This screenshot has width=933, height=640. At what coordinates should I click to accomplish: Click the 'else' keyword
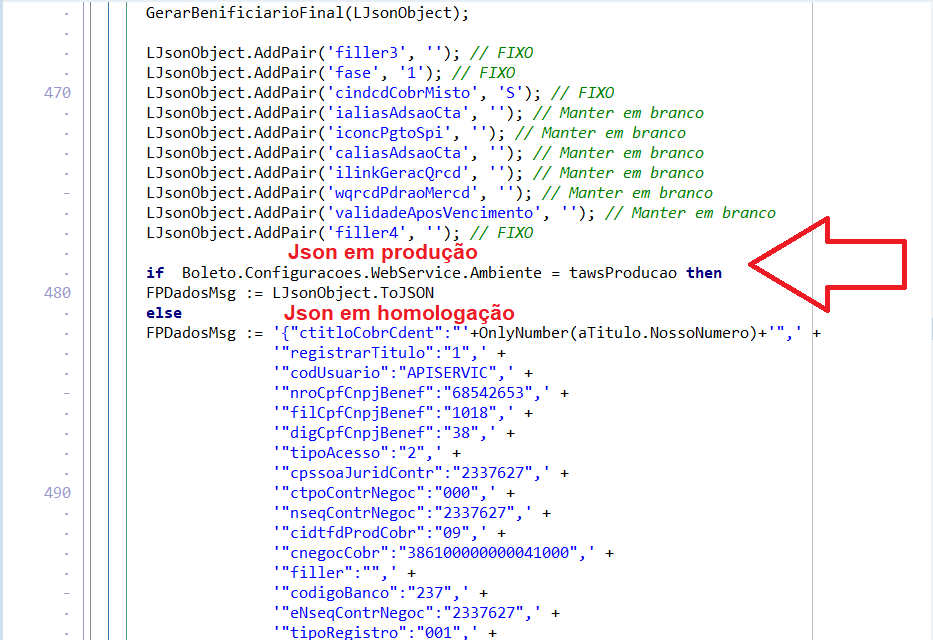(x=164, y=313)
